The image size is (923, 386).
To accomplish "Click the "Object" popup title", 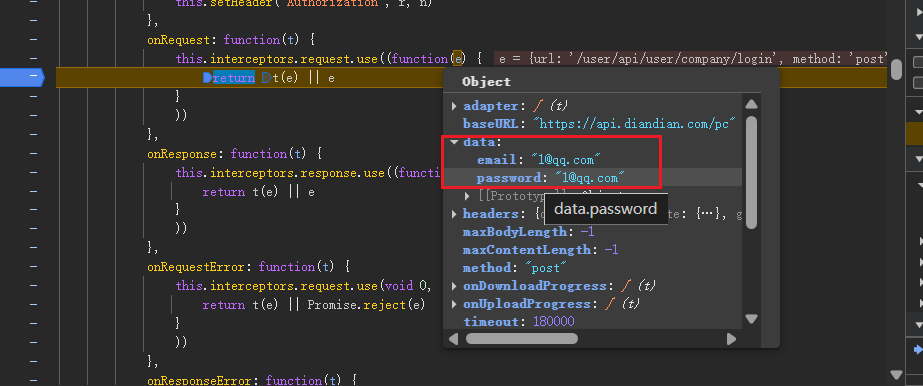I will click(x=486, y=82).
